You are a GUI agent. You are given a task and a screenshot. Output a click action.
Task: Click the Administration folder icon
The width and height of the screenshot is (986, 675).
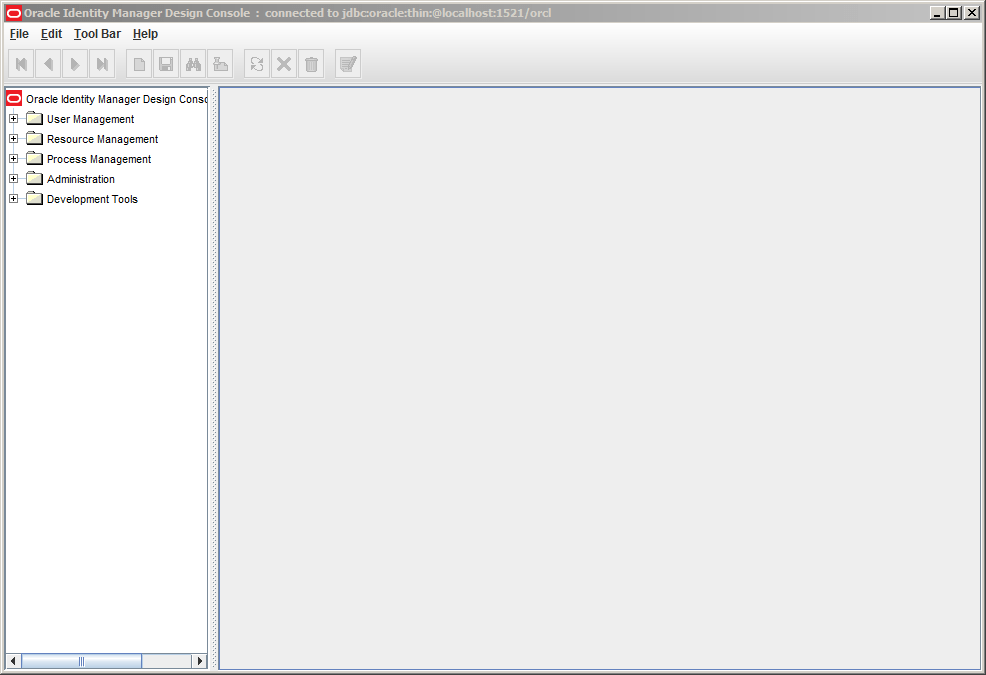pos(35,179)
